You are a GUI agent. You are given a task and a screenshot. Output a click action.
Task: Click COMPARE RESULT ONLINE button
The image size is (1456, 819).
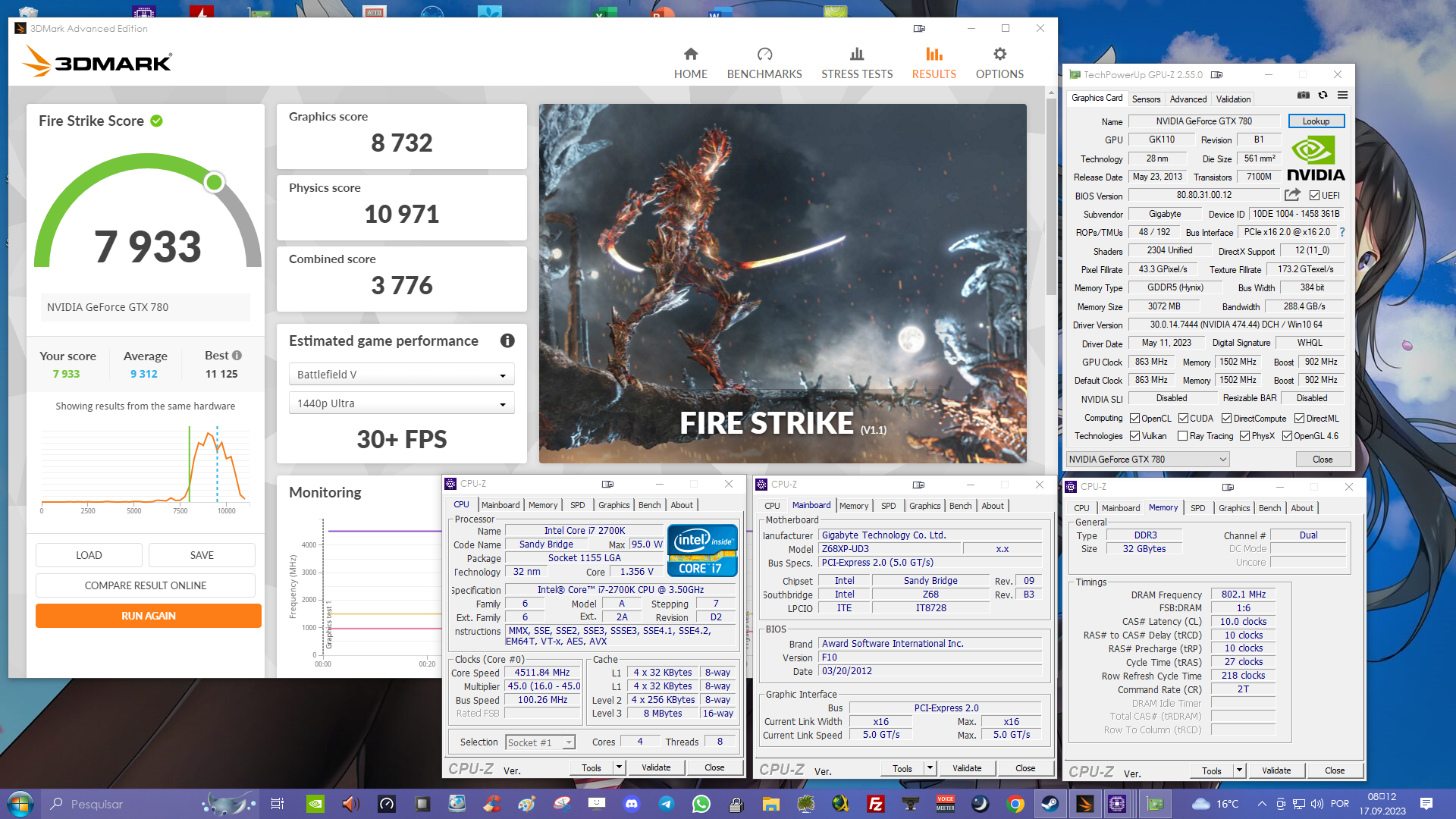click(146, 585)
